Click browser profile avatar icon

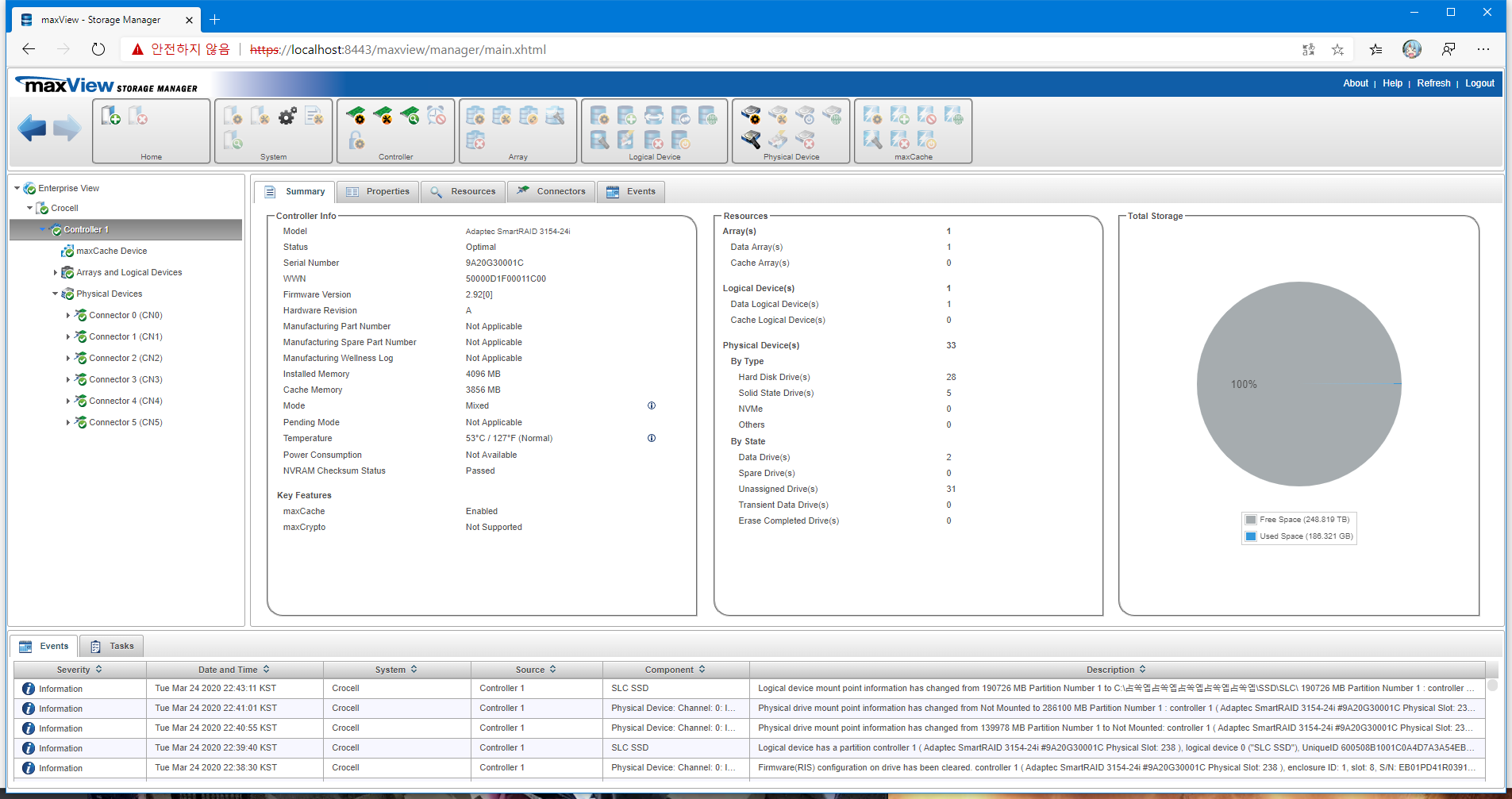click(x=1412, y=49)
